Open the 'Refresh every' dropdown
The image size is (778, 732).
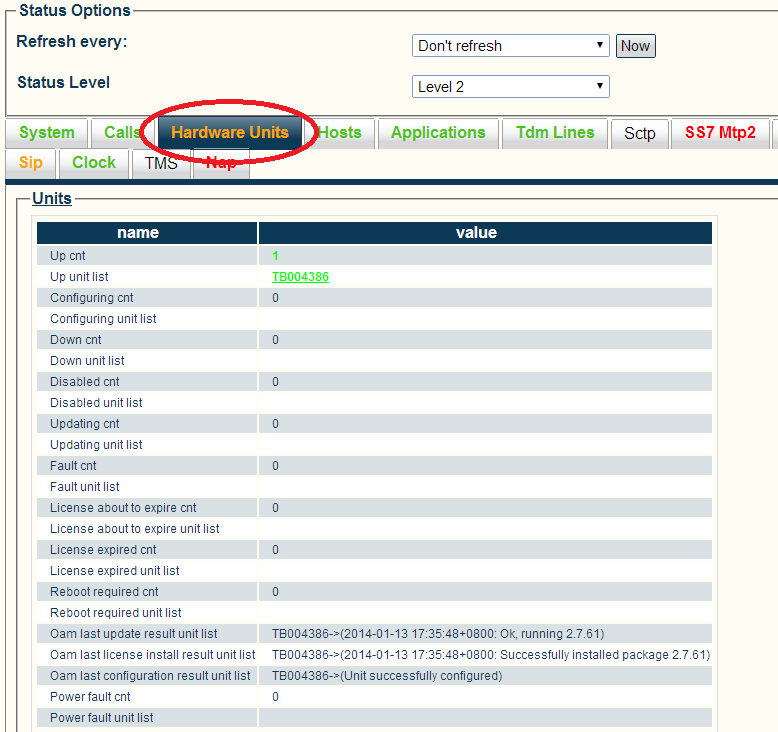pos(511,46)
